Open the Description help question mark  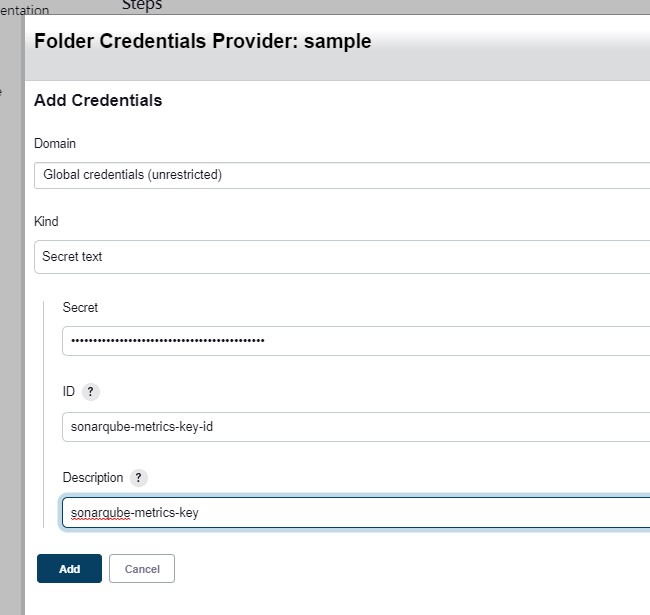point(138,478)
